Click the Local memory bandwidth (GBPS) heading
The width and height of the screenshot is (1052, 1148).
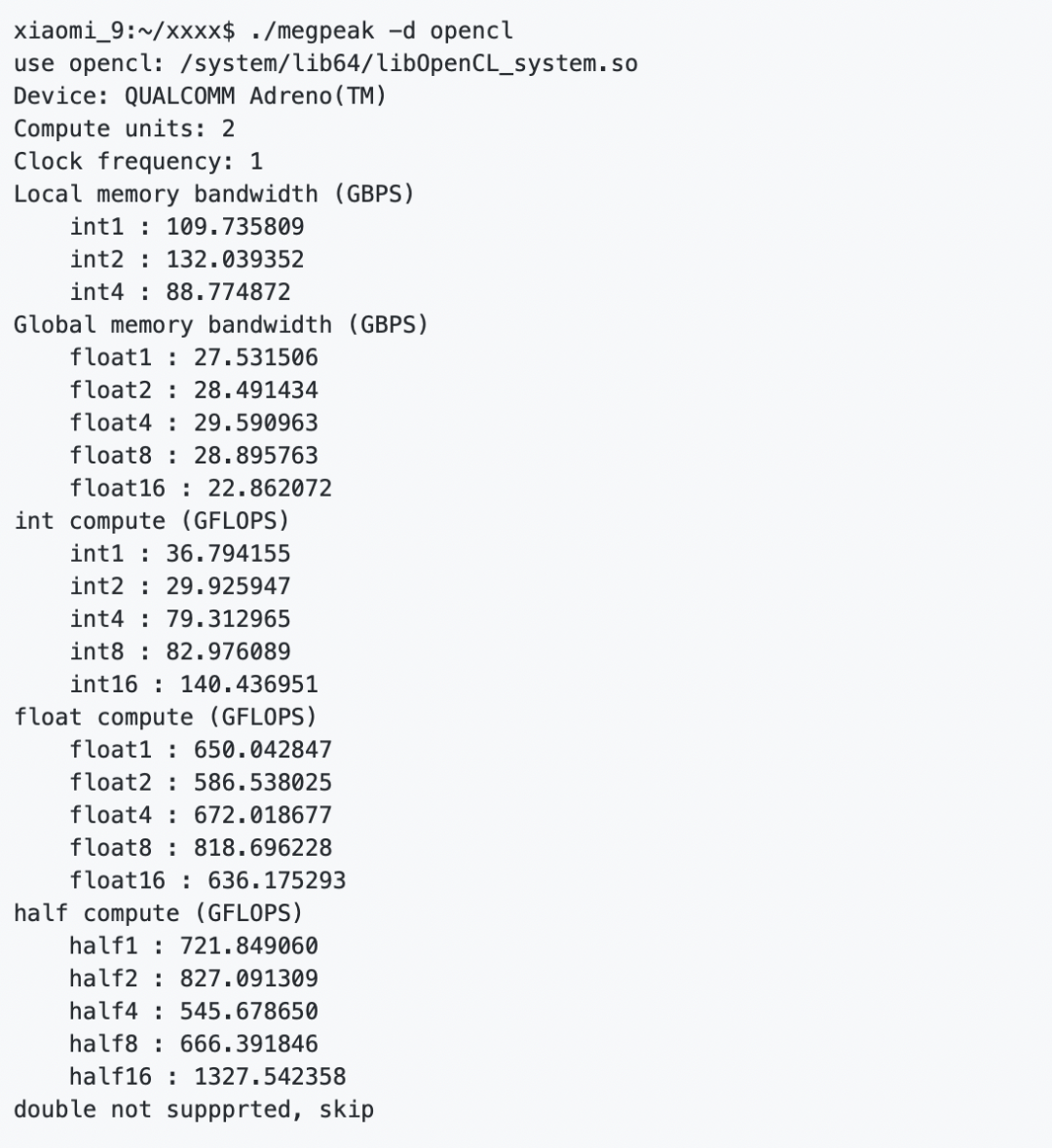point(214,194)
